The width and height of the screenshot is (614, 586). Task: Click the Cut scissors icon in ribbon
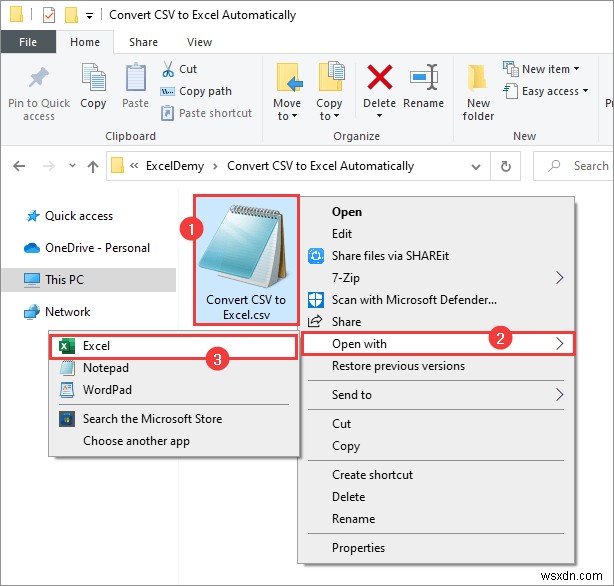pyautogui.click(x=168, y=69)
